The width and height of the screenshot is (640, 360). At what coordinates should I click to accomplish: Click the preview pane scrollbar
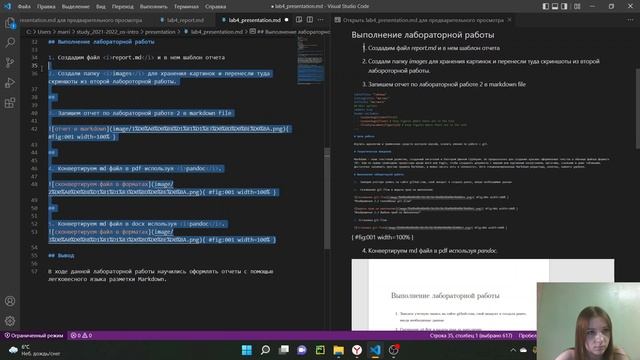pyautogui.click(x=637, y=108)
